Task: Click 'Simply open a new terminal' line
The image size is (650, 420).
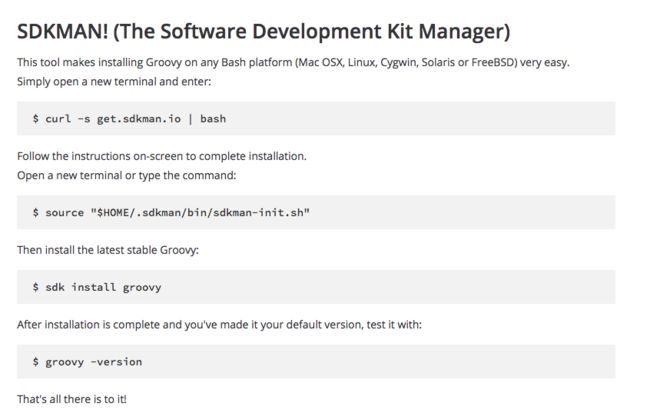Action: 114,82
